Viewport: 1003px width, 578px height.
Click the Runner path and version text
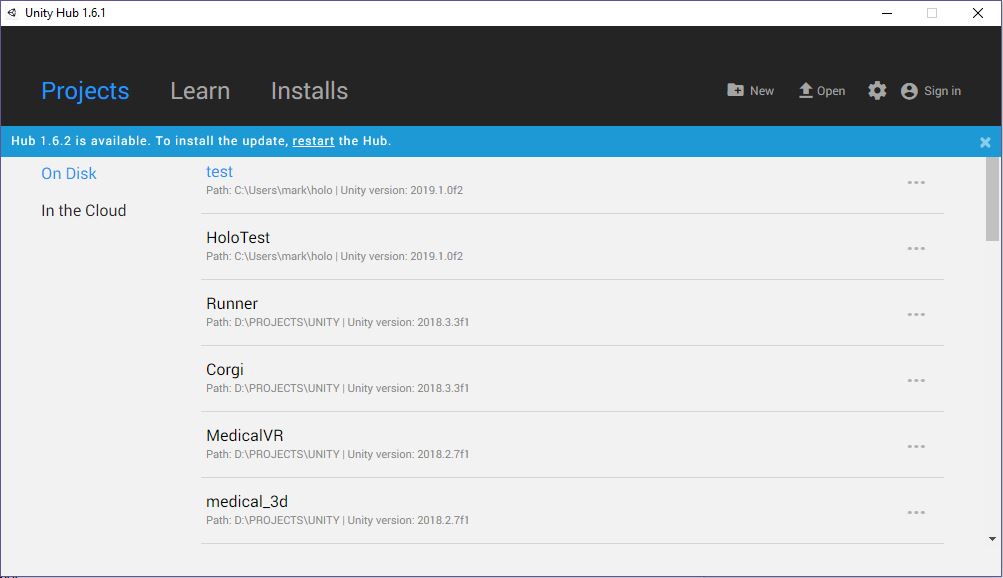(337, 322)
